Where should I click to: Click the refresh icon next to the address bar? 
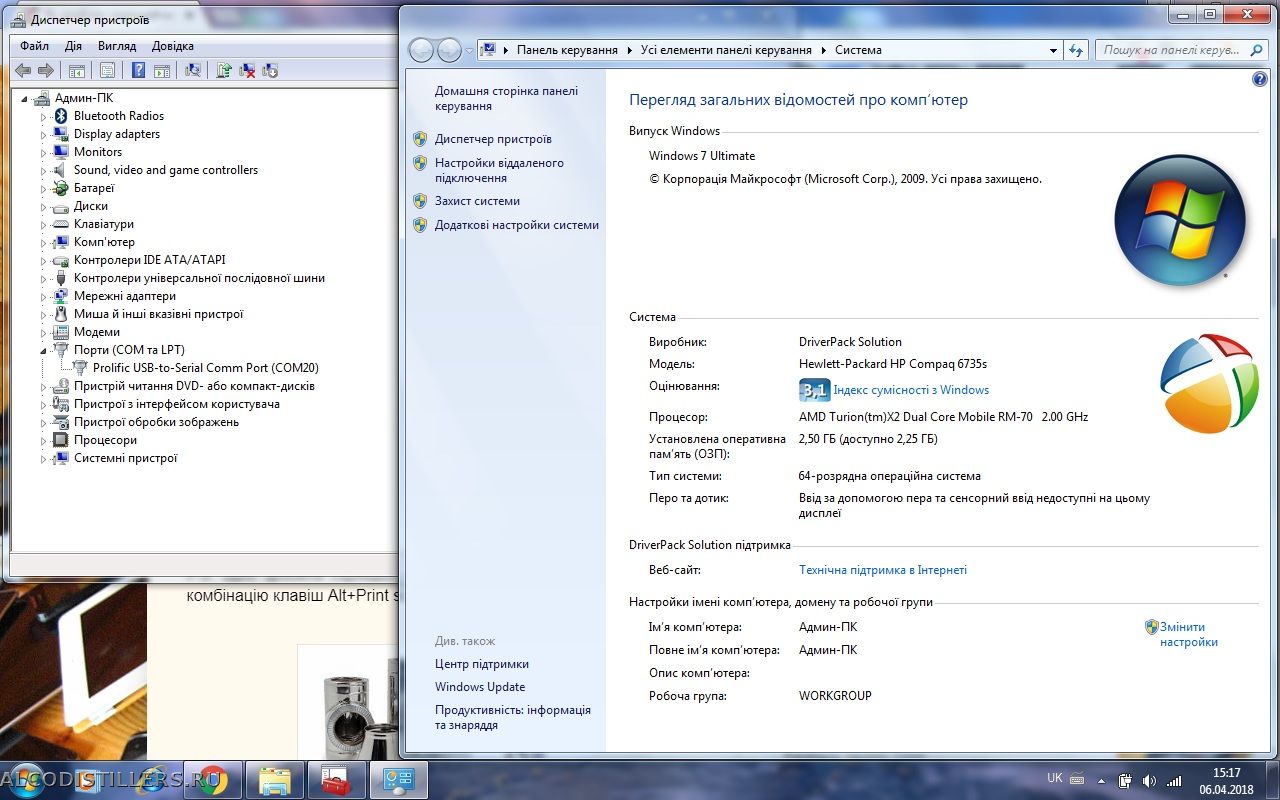[x=1076, y=50]
